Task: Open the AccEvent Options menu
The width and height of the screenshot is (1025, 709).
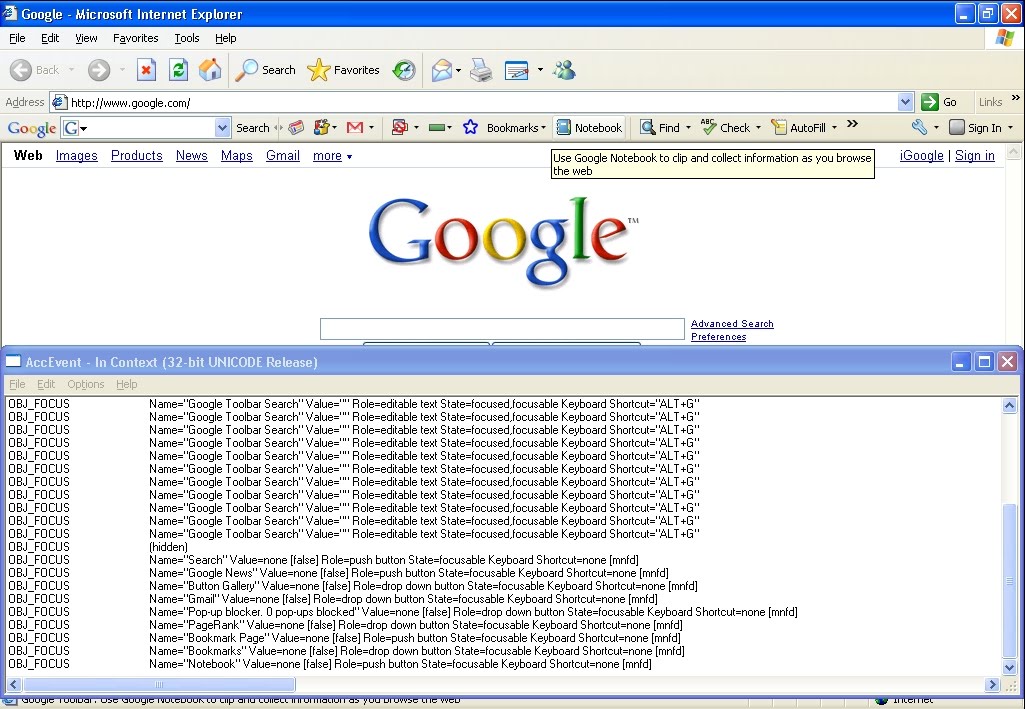Action: [x=86, y=384]
